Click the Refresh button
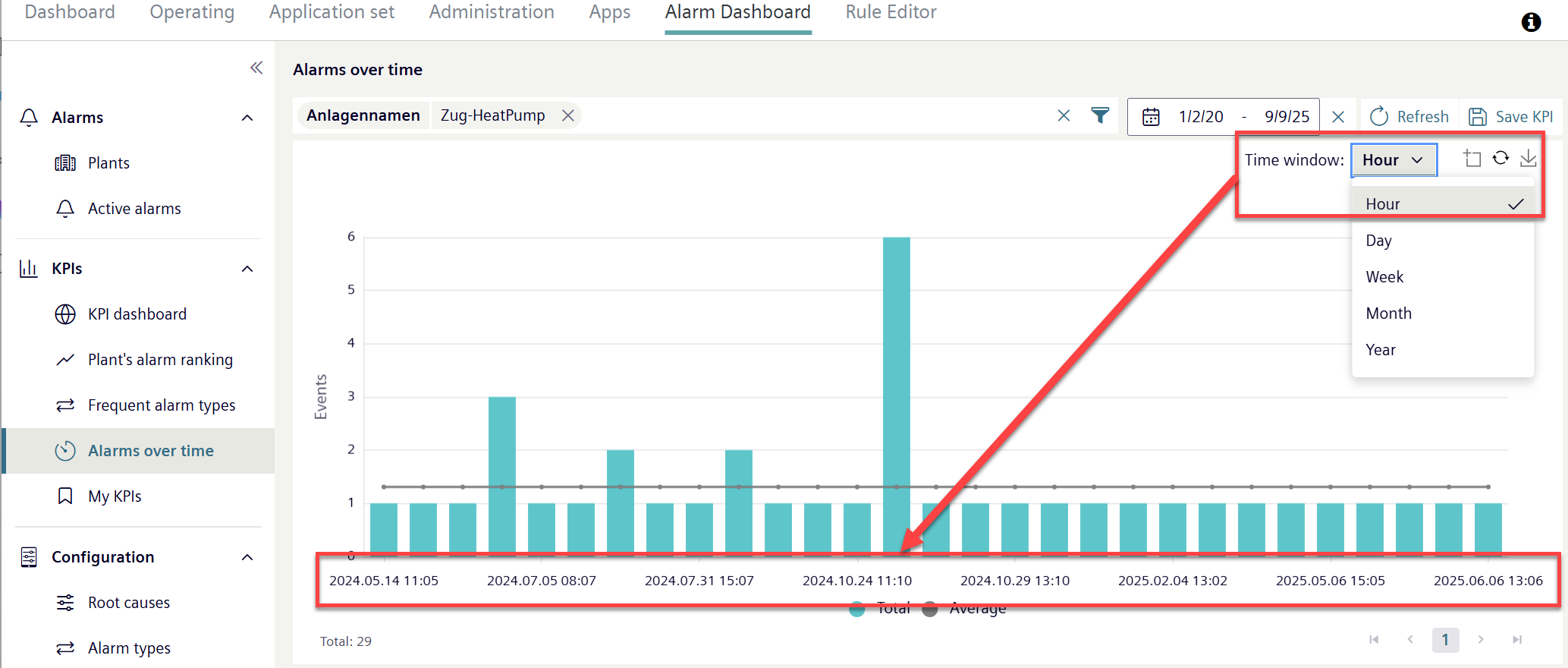The width and height of the screenshot is (1568, 668). [x=1409, y=117]
